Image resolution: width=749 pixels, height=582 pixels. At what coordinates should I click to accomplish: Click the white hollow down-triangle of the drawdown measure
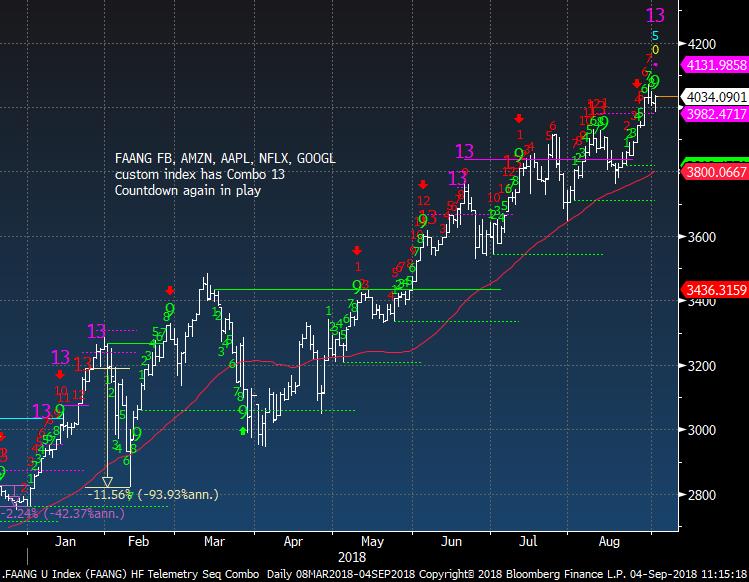(107, 481)
